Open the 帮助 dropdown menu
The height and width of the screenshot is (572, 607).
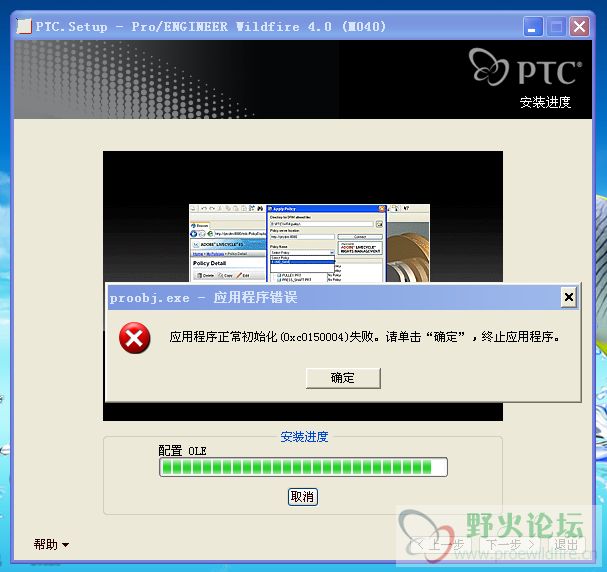point(51,545)
